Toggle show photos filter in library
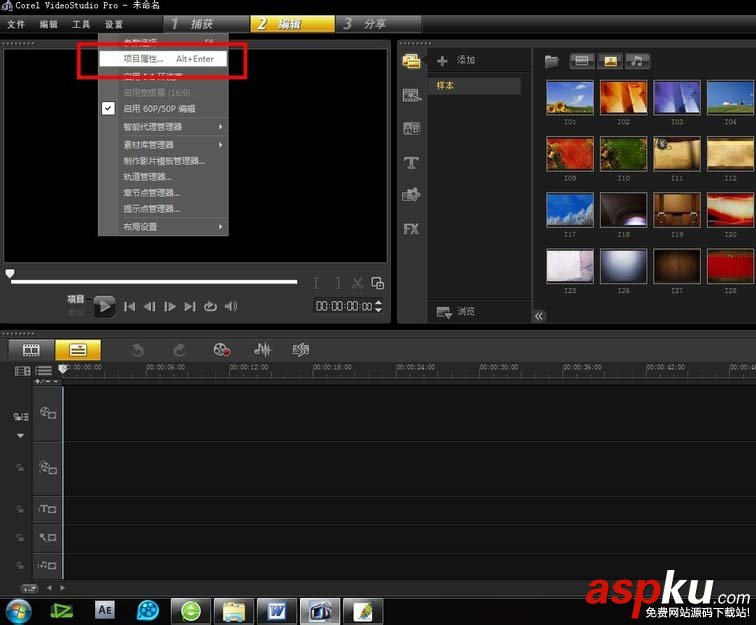This screenshot has height=625, width=756. point(610,61)
